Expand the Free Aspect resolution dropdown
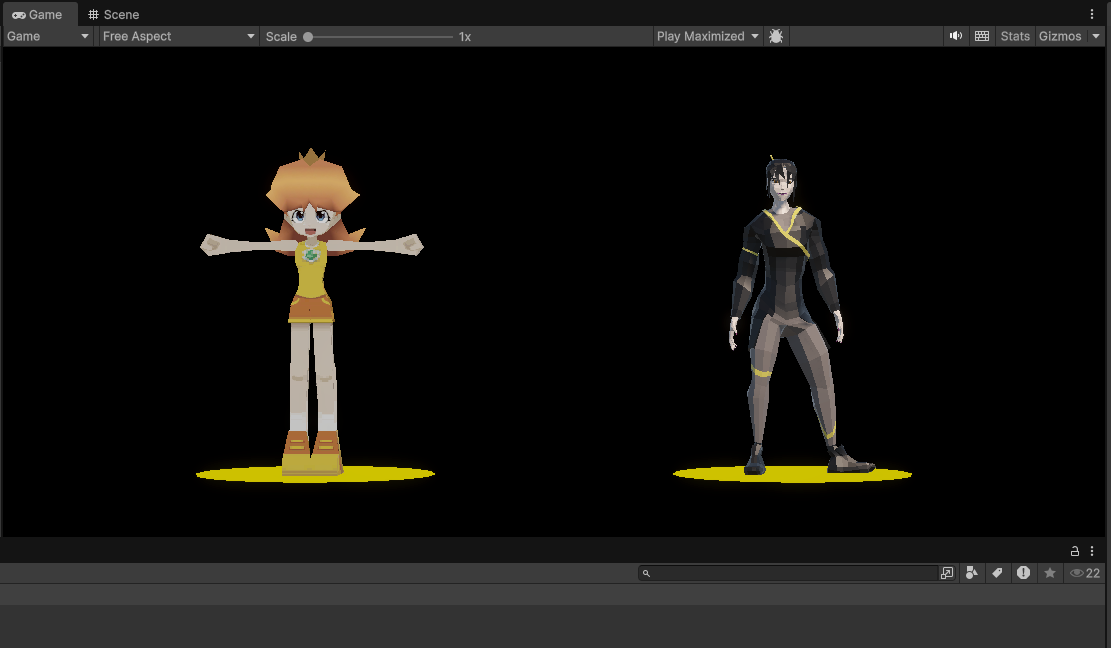 [x=179, y=36]
